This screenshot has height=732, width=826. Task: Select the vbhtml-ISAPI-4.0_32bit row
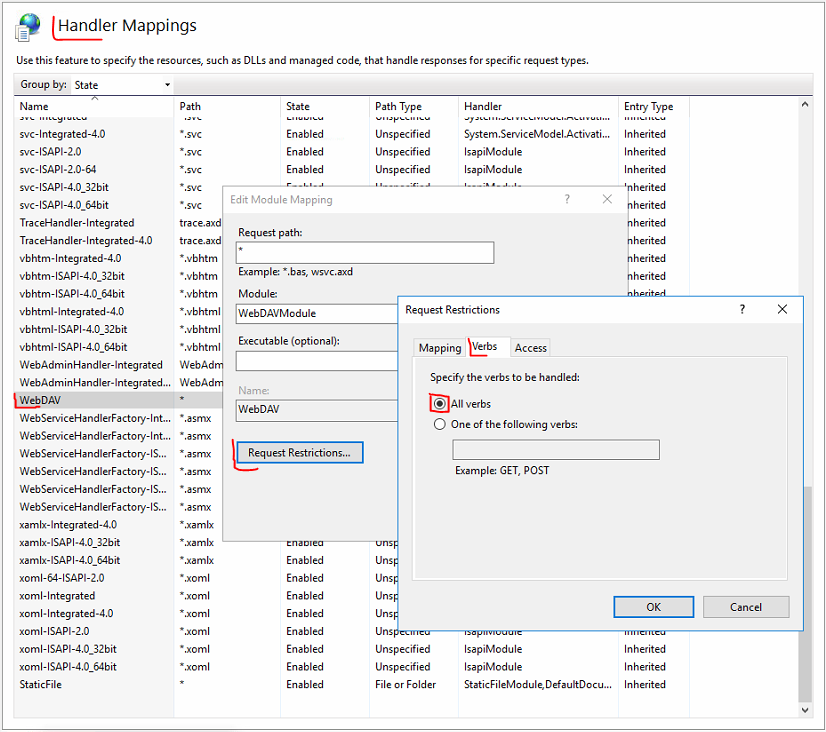point(73,329)
